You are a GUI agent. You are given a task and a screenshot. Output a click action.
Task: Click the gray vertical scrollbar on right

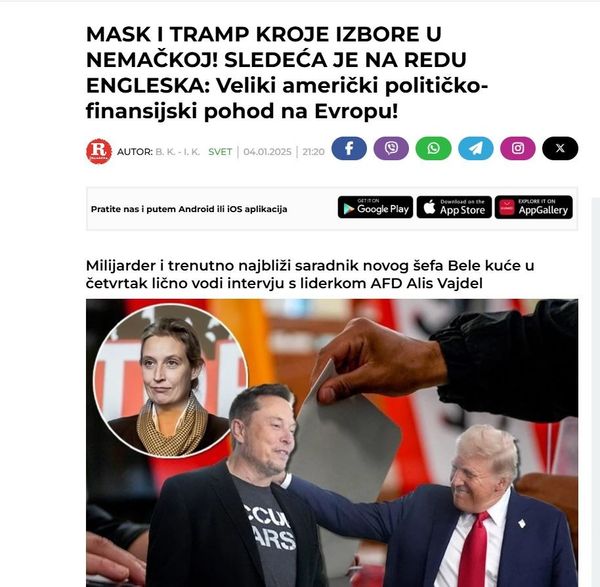[x=595, y=392]
